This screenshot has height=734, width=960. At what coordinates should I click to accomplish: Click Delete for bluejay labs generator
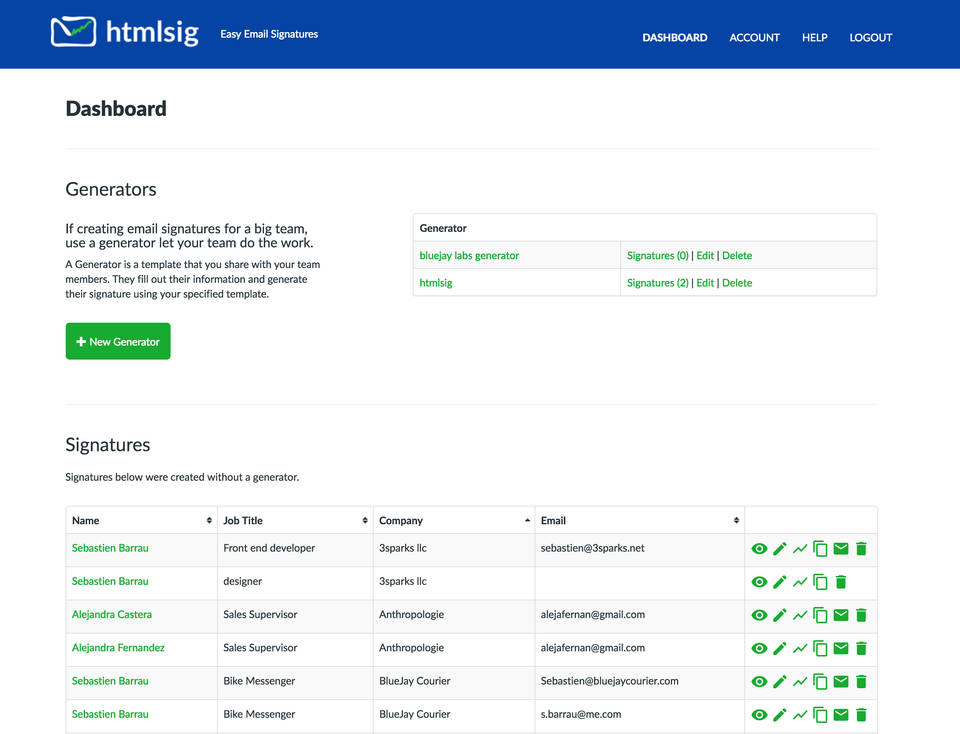pos(737,256)
